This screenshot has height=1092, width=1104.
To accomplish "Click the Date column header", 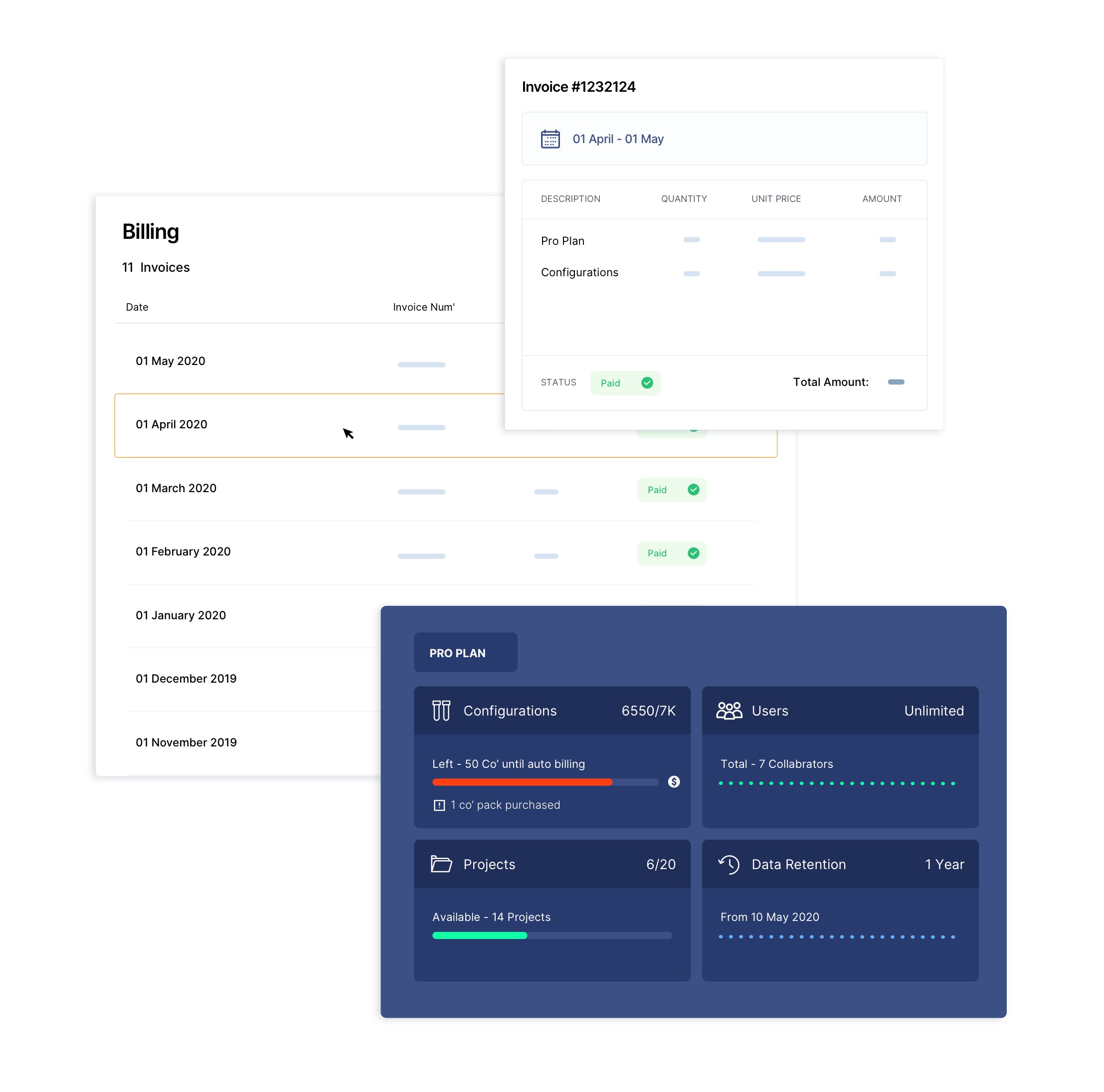I will pos(137,307).
